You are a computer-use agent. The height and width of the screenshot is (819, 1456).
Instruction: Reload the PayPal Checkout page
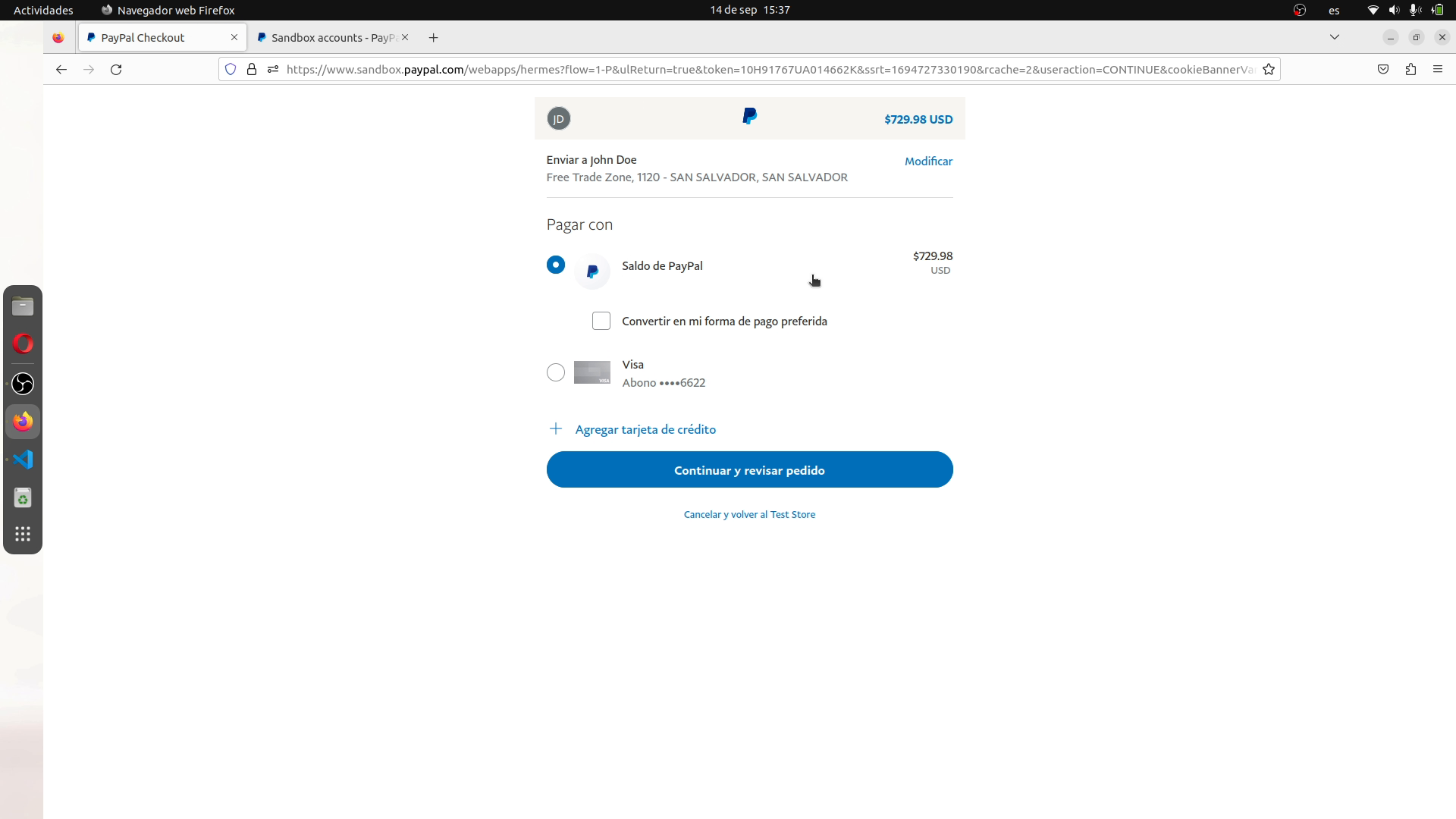(x=116, y=69)
